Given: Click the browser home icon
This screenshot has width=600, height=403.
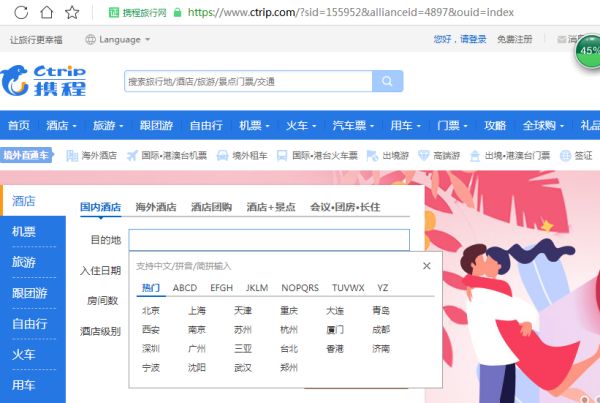Looking at the screenshot, I should [x=46, y=13].
